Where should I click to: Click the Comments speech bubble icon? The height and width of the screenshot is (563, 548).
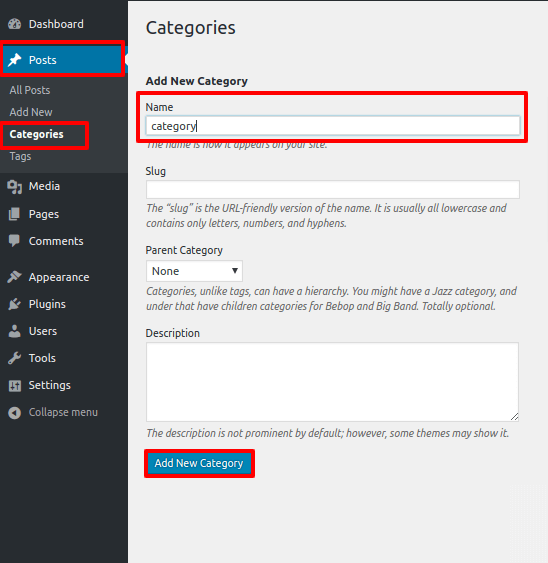pyautogui.click(x=14, y=241)
